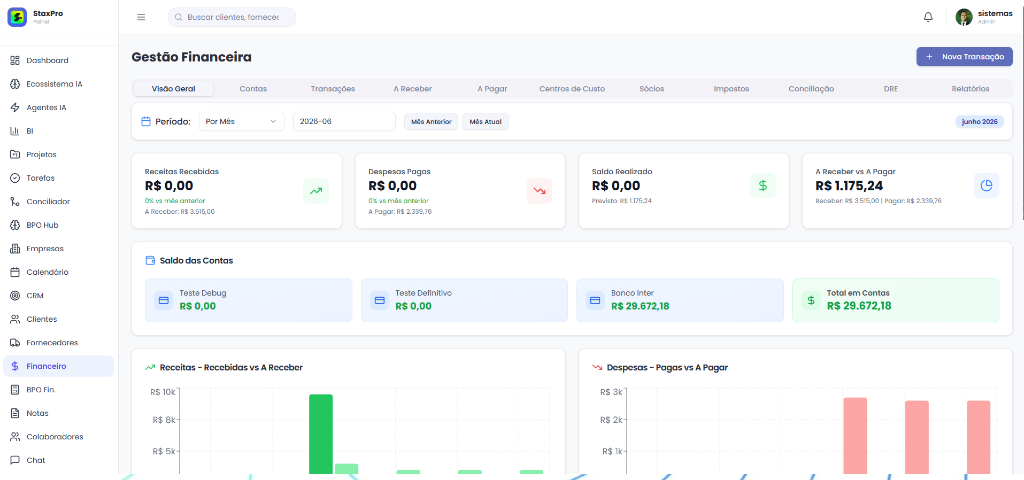
Task: Open the A Pagar tab
Action: tap(492, 88)
